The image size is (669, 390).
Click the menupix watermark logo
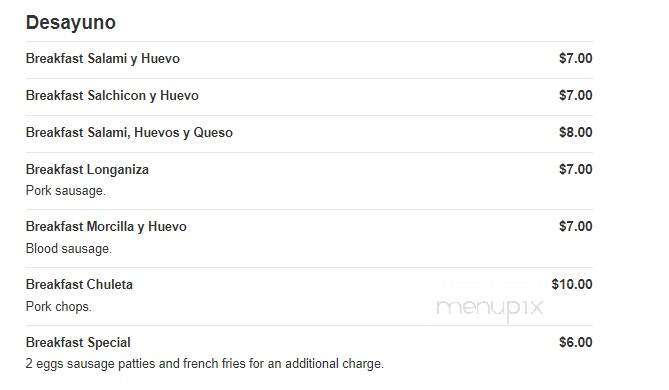click(489, 308)
